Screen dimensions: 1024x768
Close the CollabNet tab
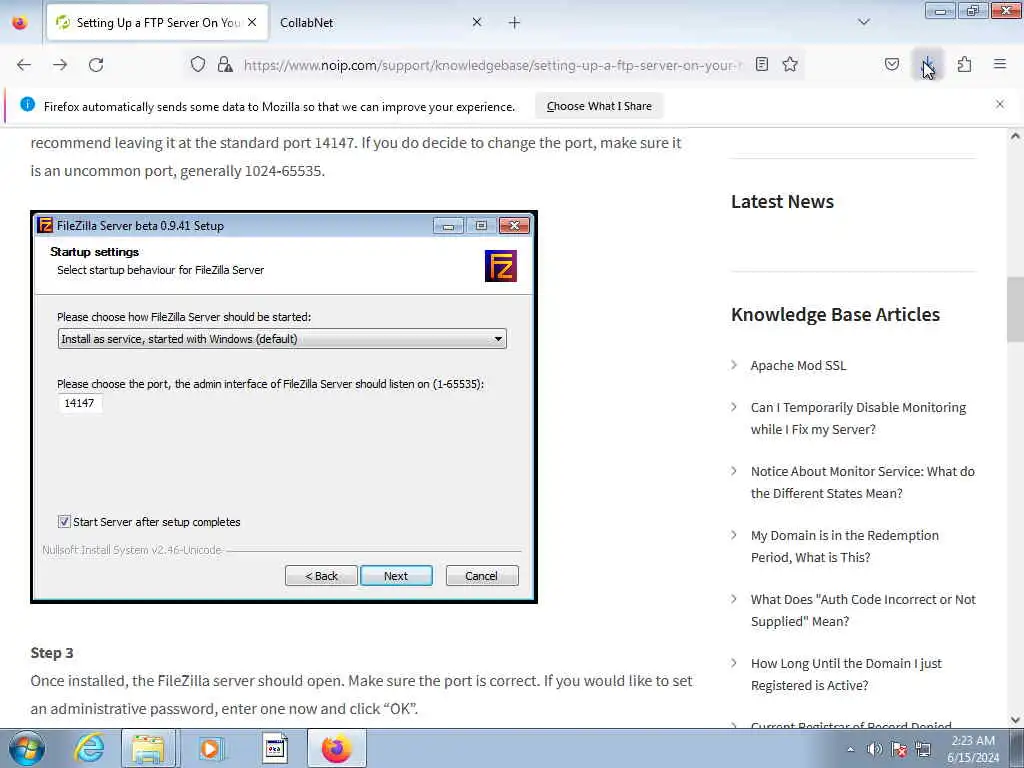[477, 22]
